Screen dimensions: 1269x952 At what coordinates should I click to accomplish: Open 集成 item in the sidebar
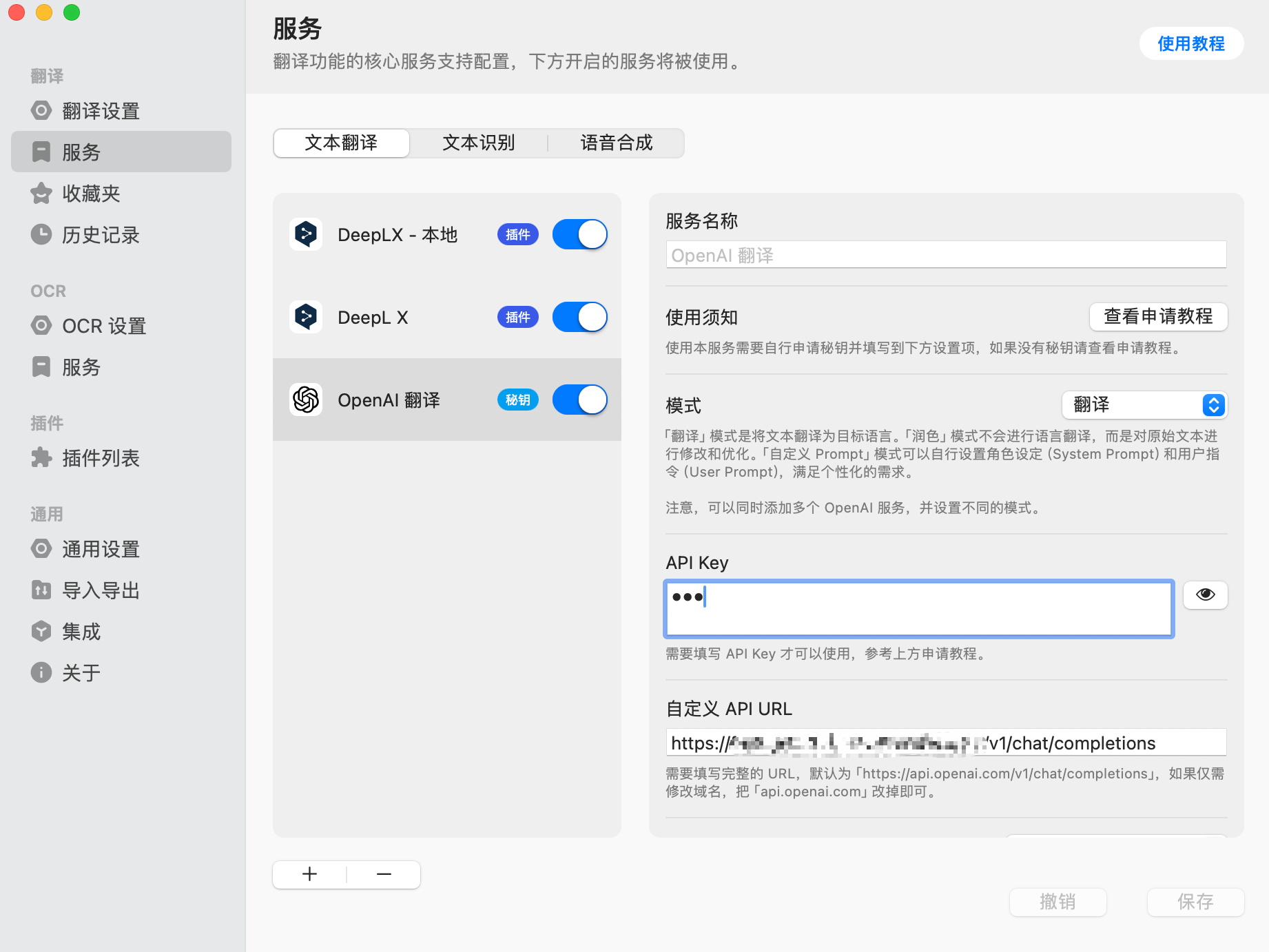[121, 632]
